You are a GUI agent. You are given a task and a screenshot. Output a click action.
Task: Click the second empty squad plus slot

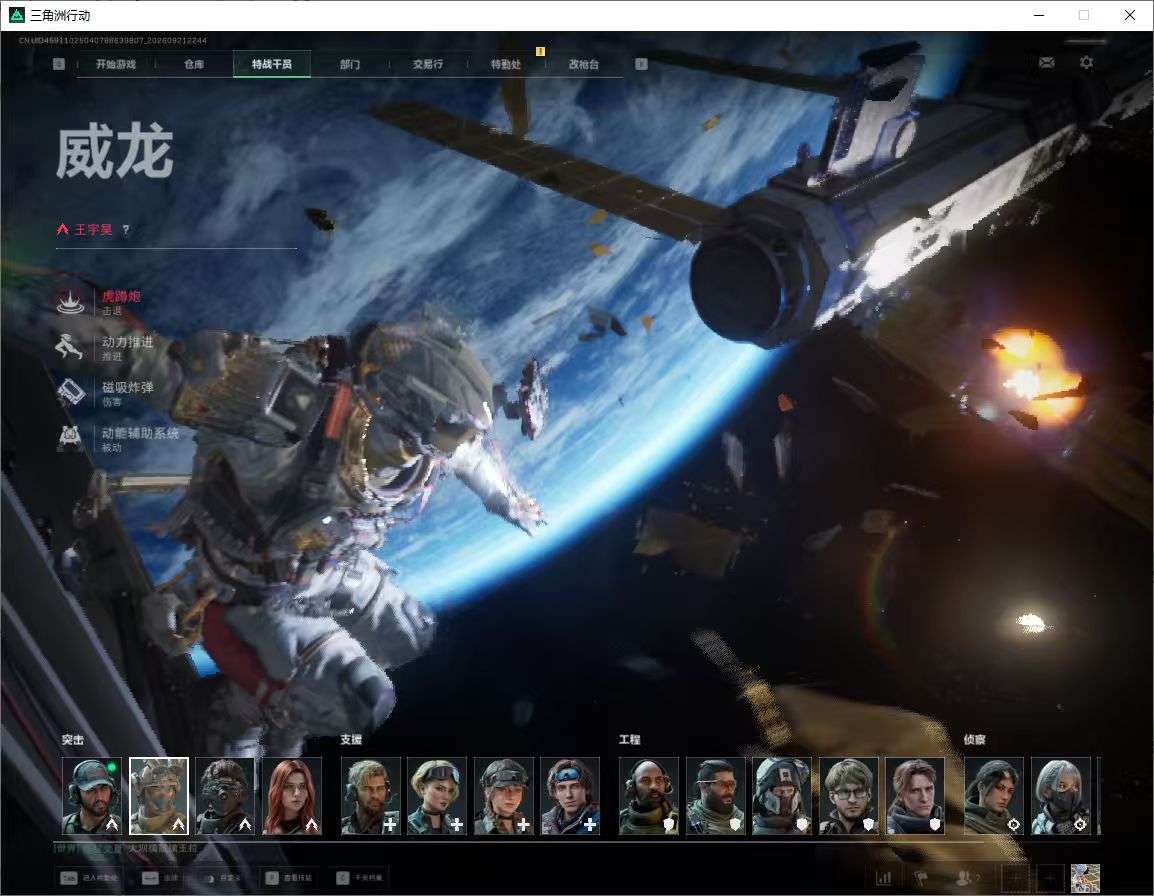1050,878
